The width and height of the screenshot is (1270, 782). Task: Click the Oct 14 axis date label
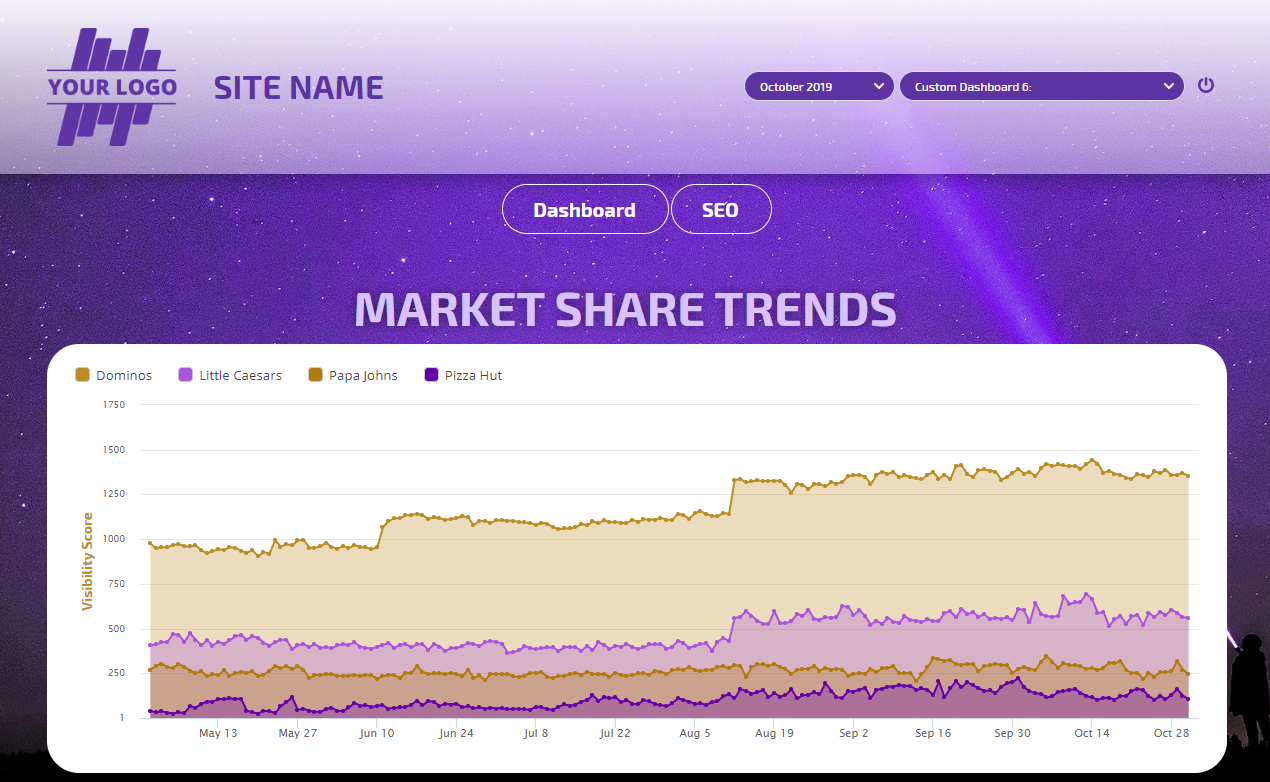[1092, 733]
